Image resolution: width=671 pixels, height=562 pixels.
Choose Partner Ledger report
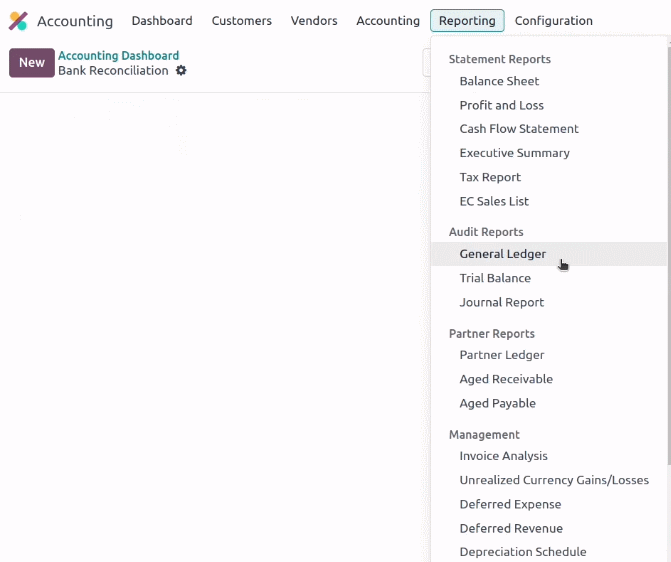(x=502, y=355)
